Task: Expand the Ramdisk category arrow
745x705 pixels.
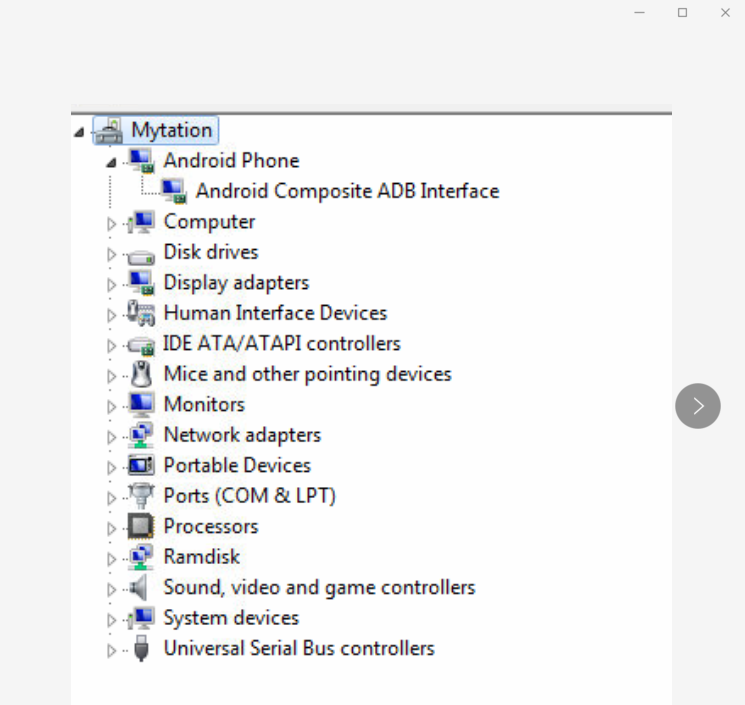Action: pyautogui.click(x=111, y=558)
